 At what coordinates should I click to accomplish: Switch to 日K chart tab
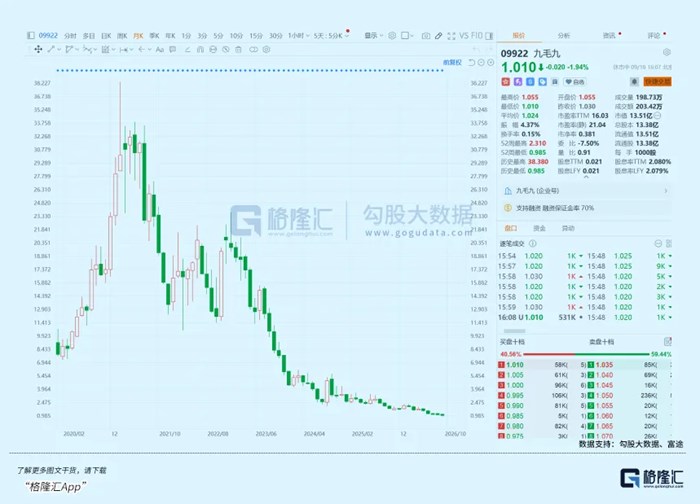click(x=106, y=36)
